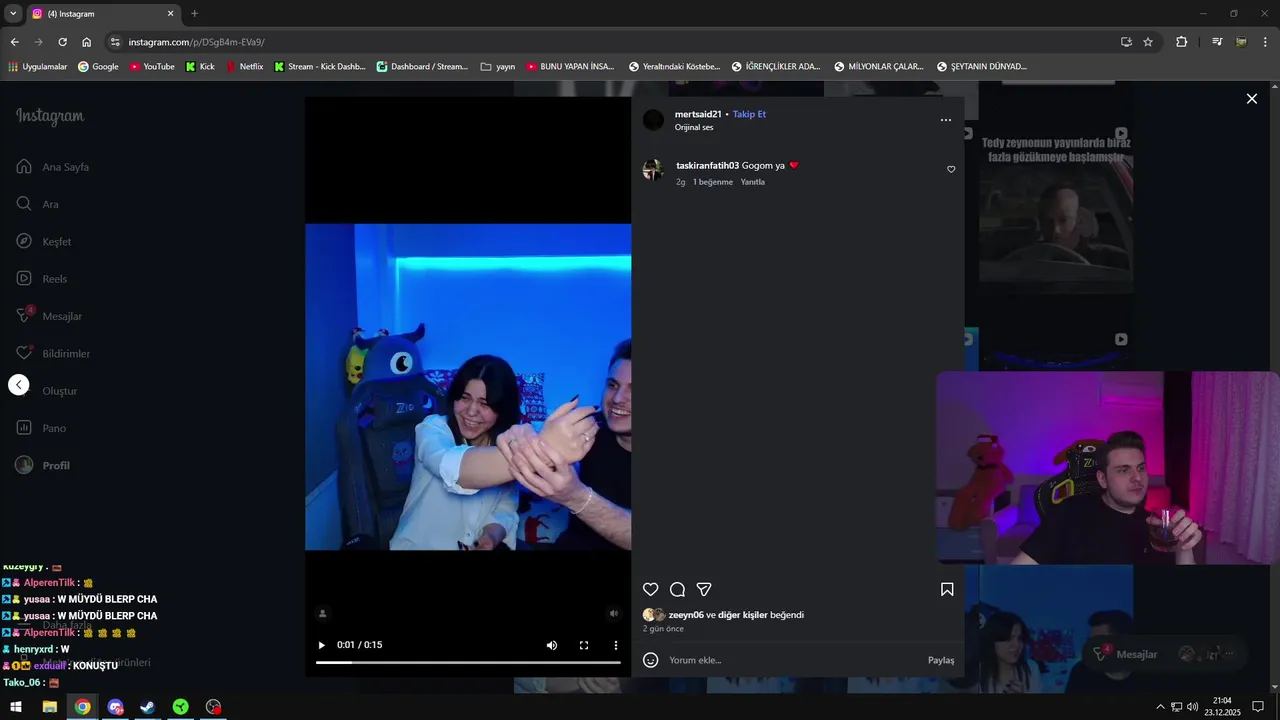Open mertsaid21 profile link
1280x720 pixels.
coord(698,114)
